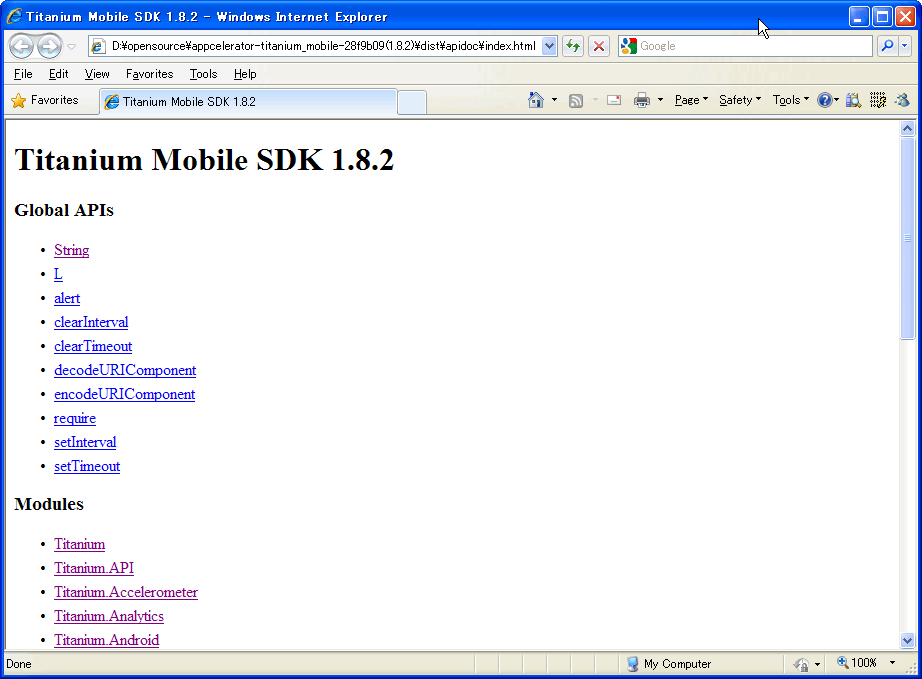Click the Read Mail icon
922x679 pixels.
coord(614,101)
